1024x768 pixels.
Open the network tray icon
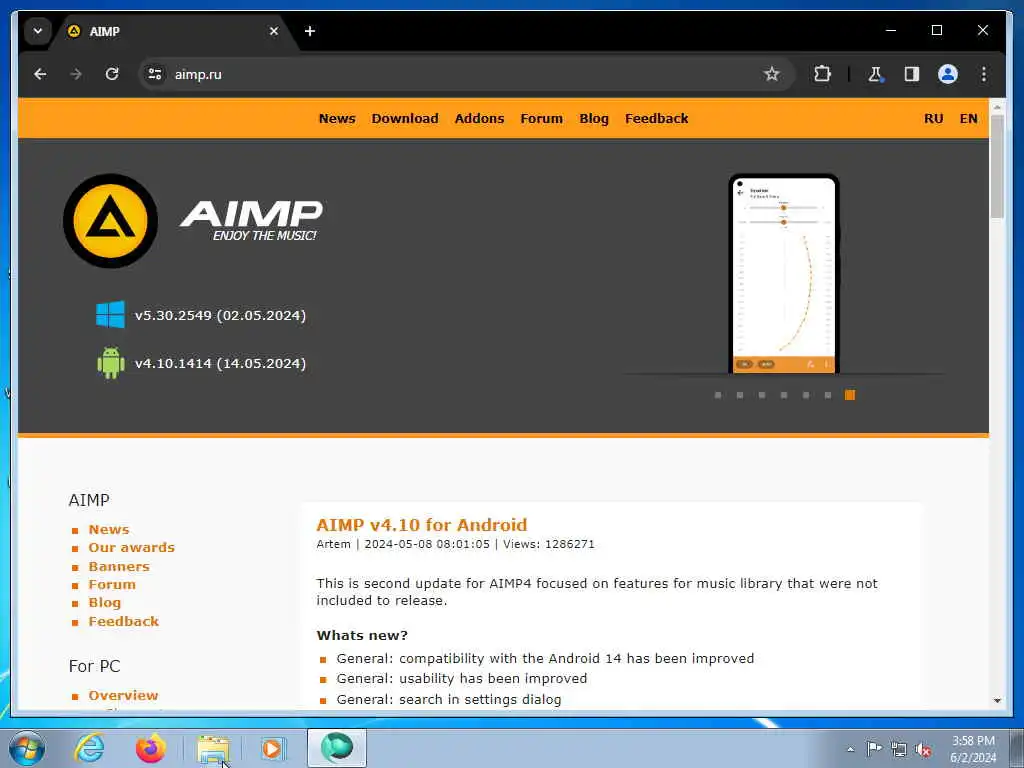(x=899, y=749)
